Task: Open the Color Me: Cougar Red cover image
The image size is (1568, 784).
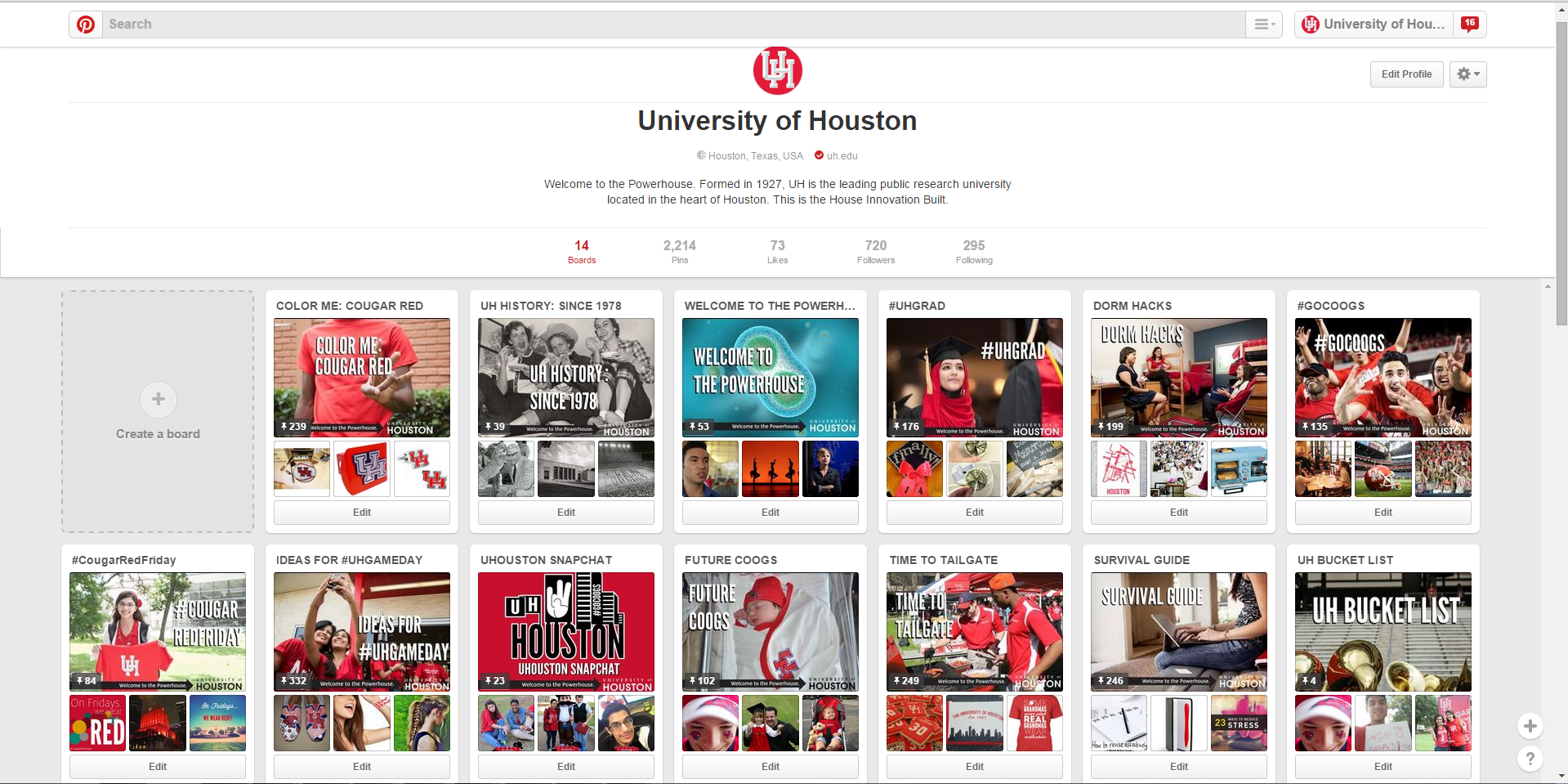Action: pyautogui.click(x=362, y=378)
